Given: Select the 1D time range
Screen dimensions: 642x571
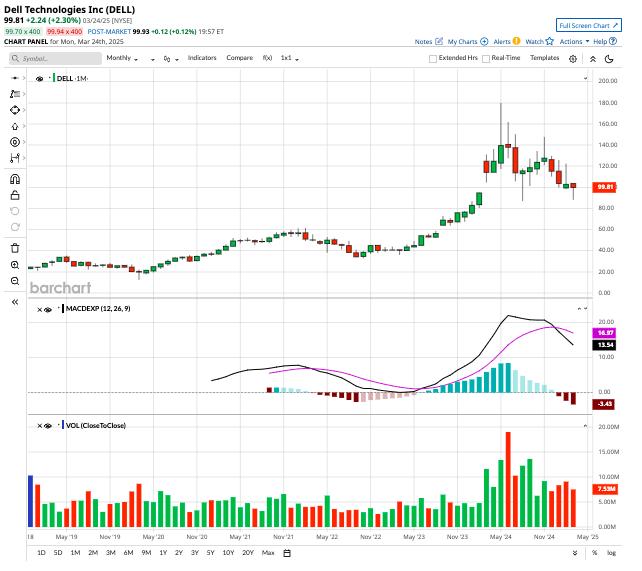Looking at the screenshot, I should pyautogui.click(x=41, y=553).
